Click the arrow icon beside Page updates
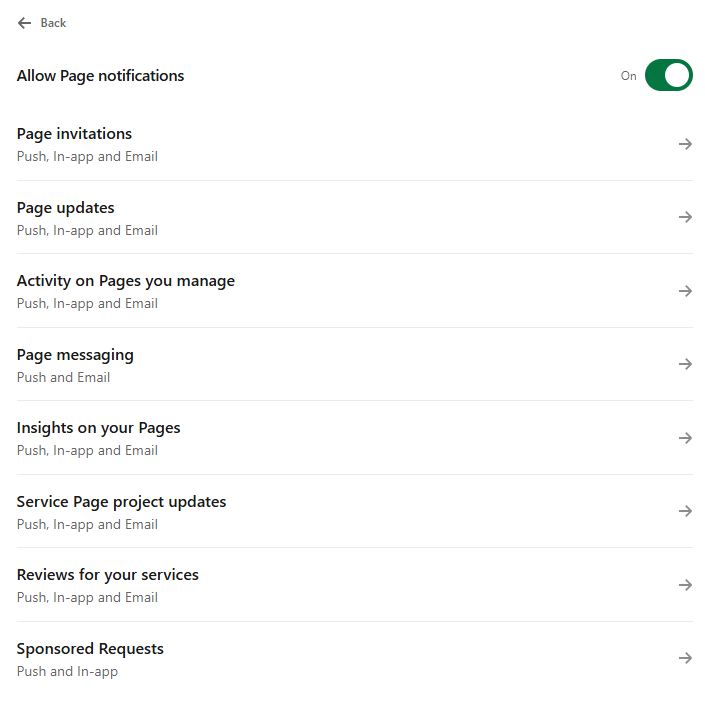The image size is (705, 707). (685, 217)
